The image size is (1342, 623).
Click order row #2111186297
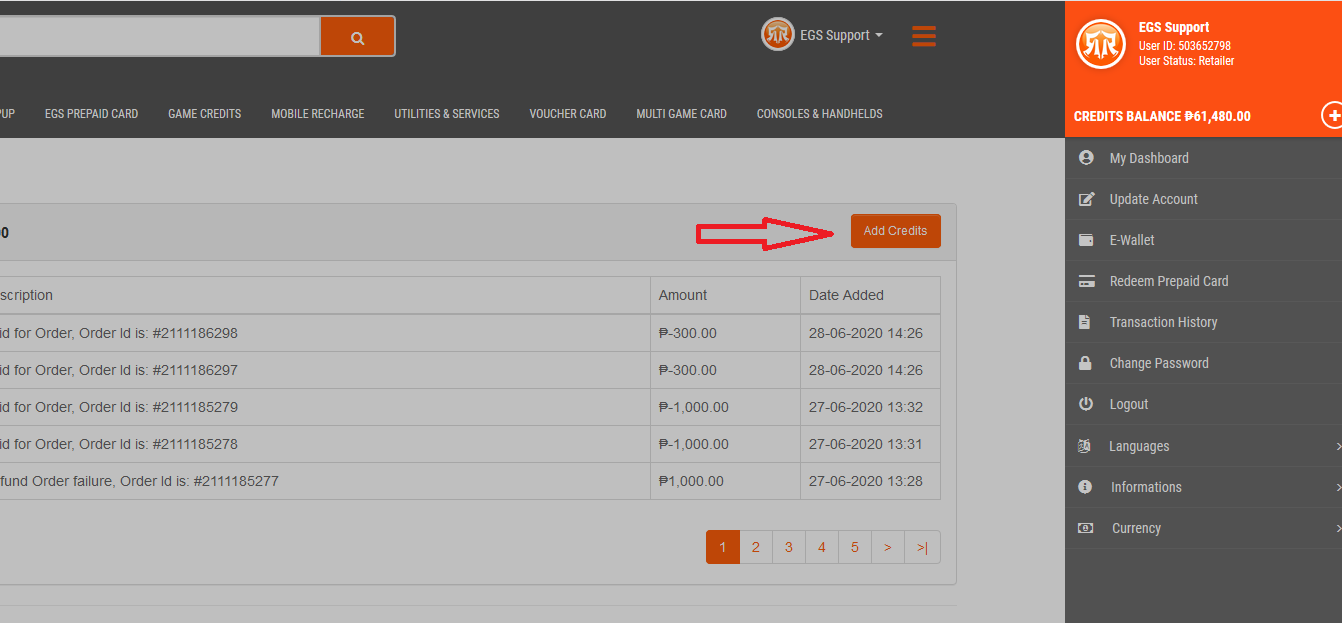tap(470, 370)
